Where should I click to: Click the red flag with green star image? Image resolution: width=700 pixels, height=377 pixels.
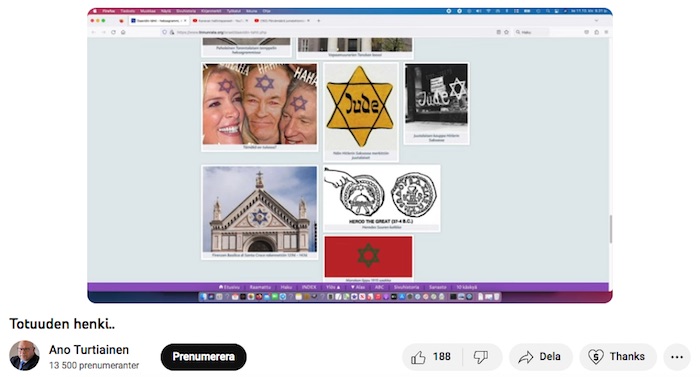click(x=368, y=256)
